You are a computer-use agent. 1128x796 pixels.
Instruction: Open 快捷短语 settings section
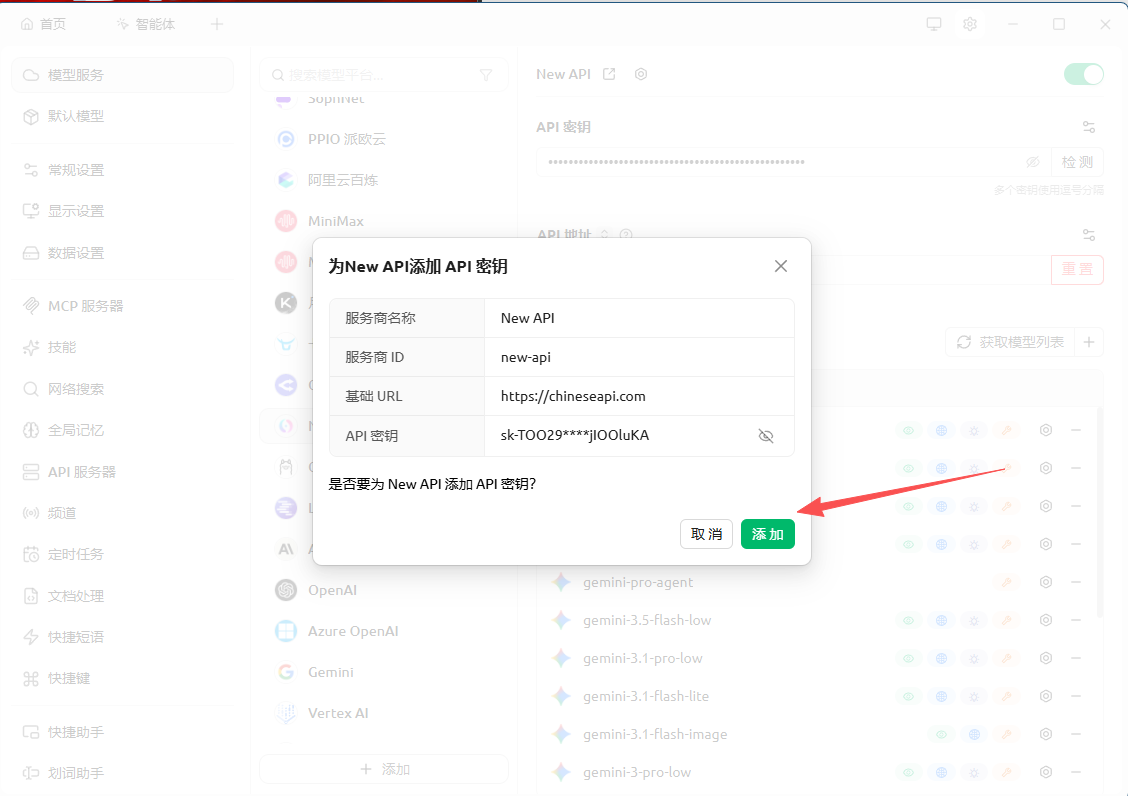tap(122, 637)
